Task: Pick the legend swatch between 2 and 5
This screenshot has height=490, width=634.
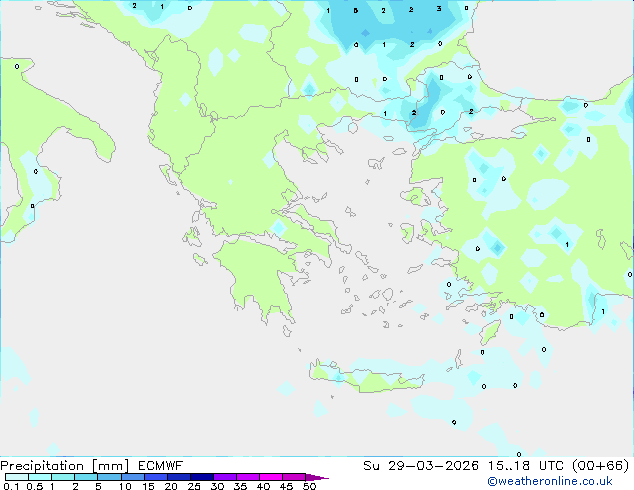Action: [87, 477]
